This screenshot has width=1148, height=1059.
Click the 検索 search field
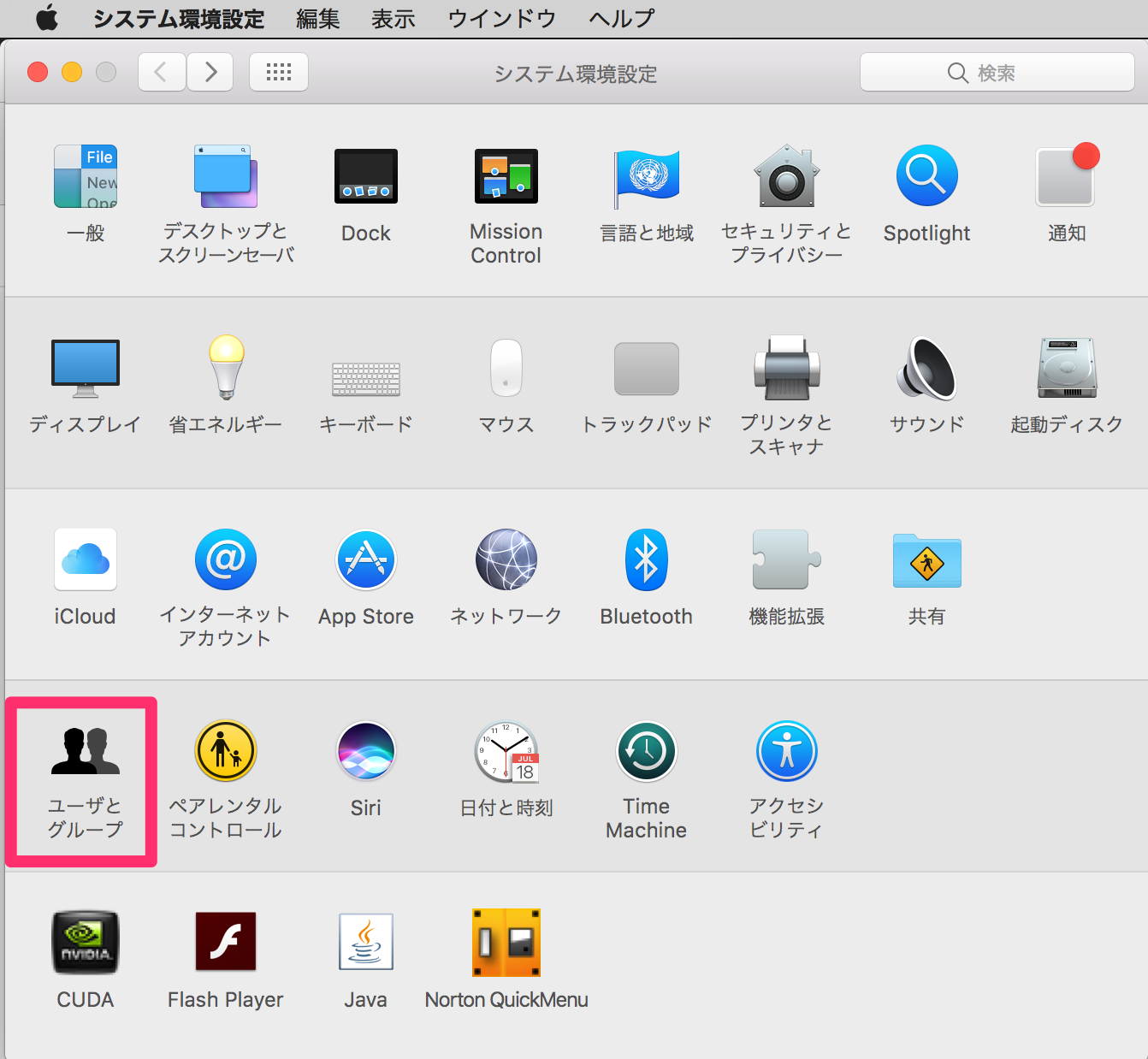pos(997,73)
